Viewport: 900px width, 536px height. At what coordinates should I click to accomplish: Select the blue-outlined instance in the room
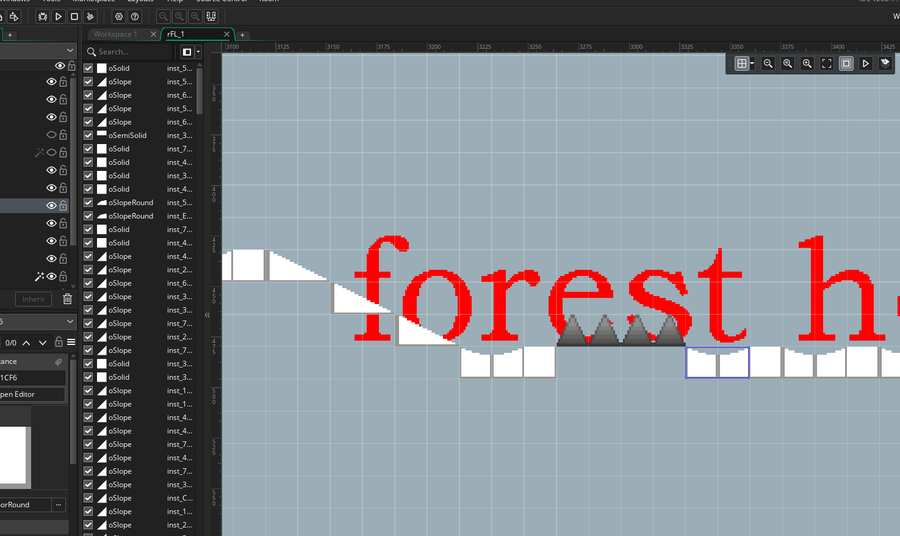pos(717,363)
